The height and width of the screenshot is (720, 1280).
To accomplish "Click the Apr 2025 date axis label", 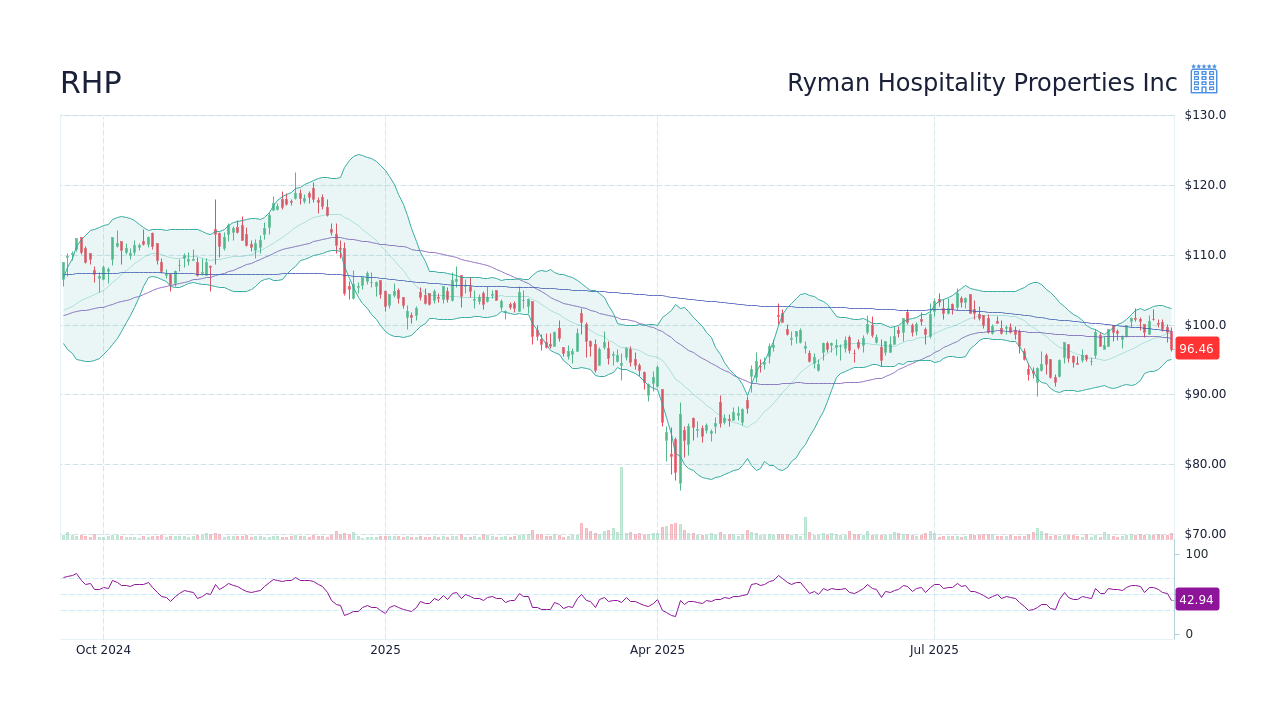I will pyautogui.click(x=657, y=650).
